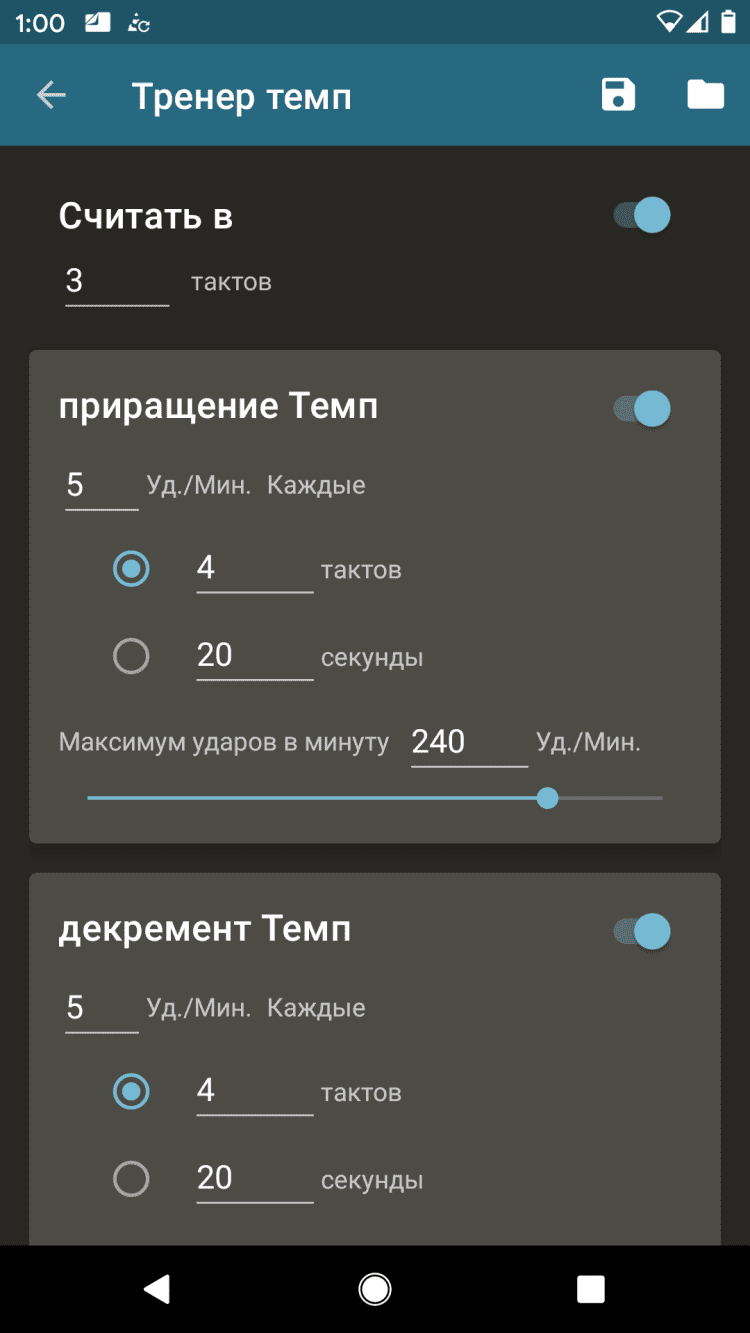Select секунды radio in декремент Темп
Viewport: 750px width, 1333px height.
pyautogui.click(x=131, y=1179)
